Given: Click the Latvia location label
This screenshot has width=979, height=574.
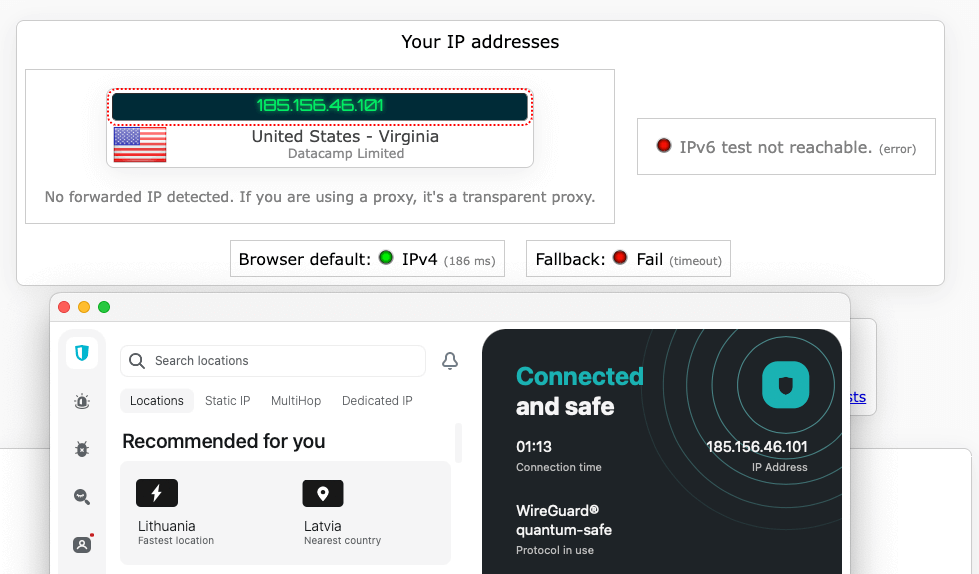Looking at the screenshot, I should coord(323,526).
